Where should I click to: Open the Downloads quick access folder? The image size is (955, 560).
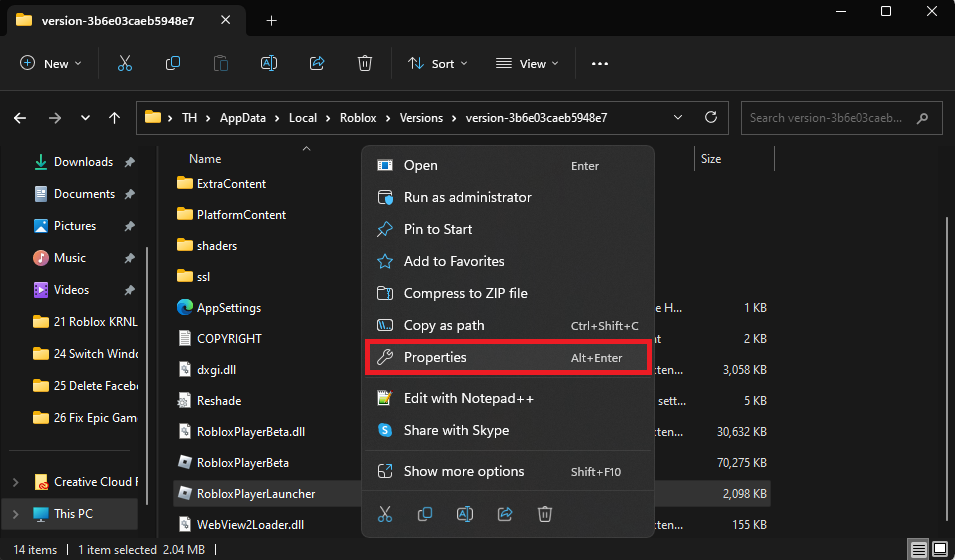[x=82, y=162]
